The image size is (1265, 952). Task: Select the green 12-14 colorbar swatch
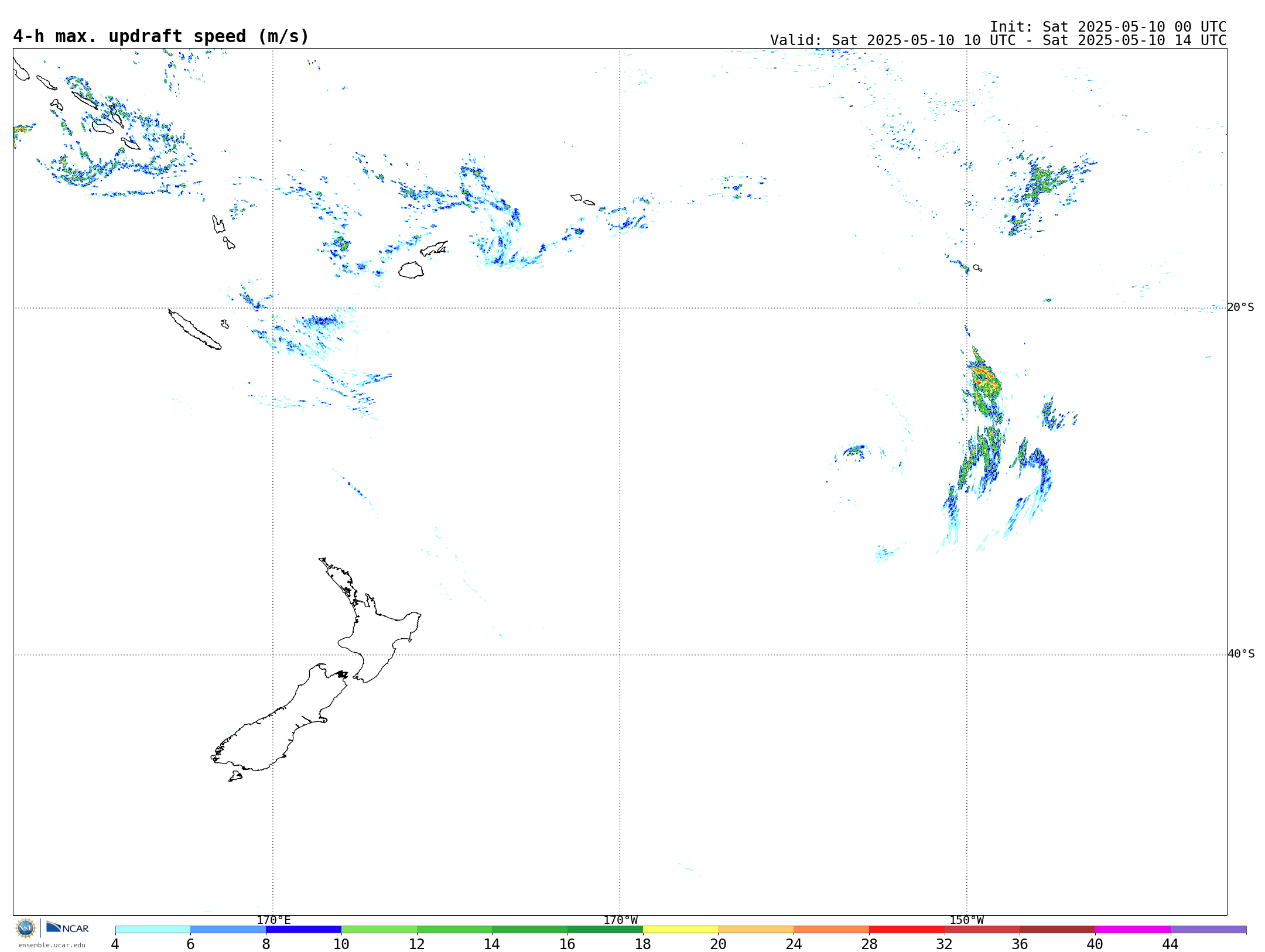coord(454,930)
